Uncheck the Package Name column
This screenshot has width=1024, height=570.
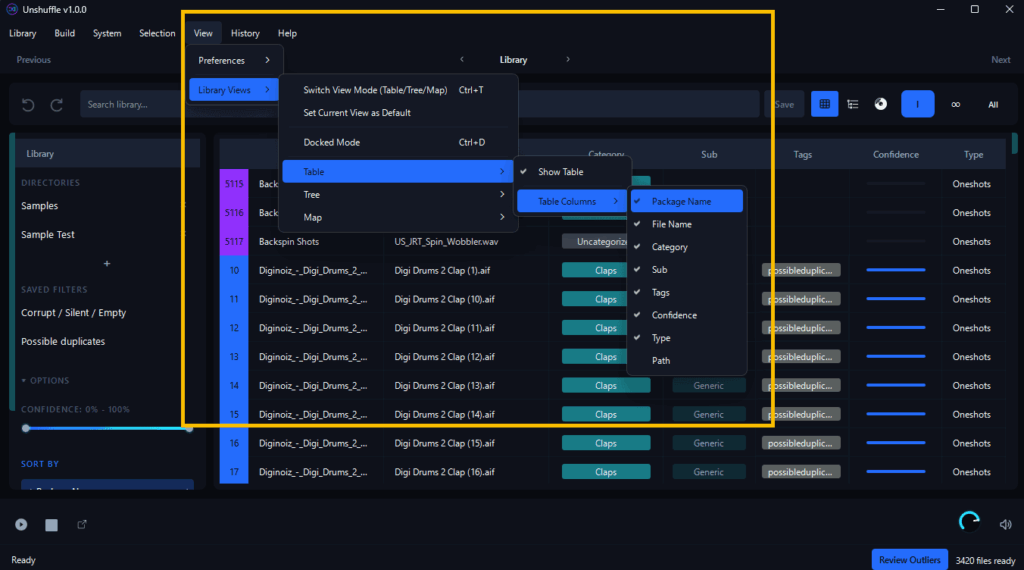tap(687, 201)
